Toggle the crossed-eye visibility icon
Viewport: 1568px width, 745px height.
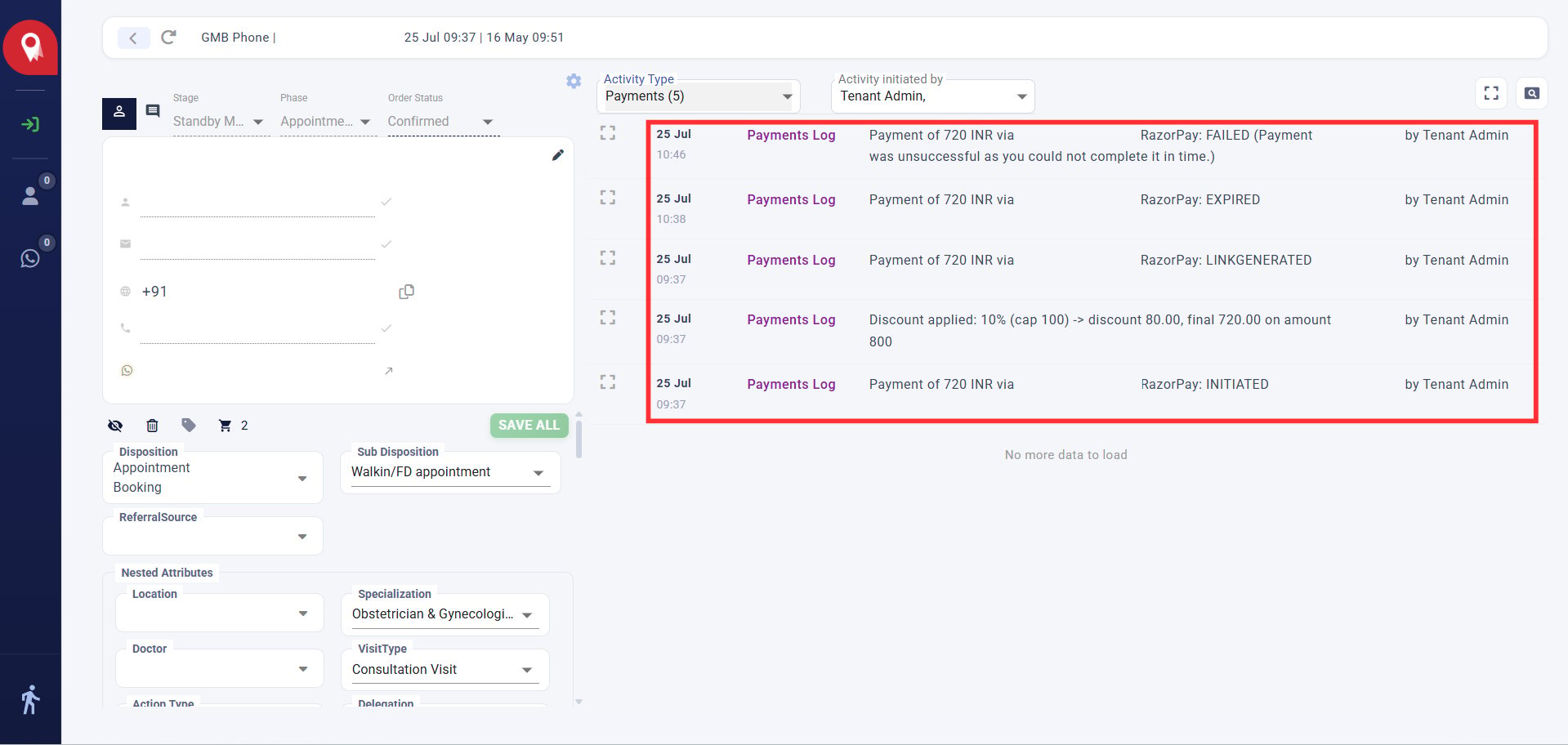pos(115,426)
